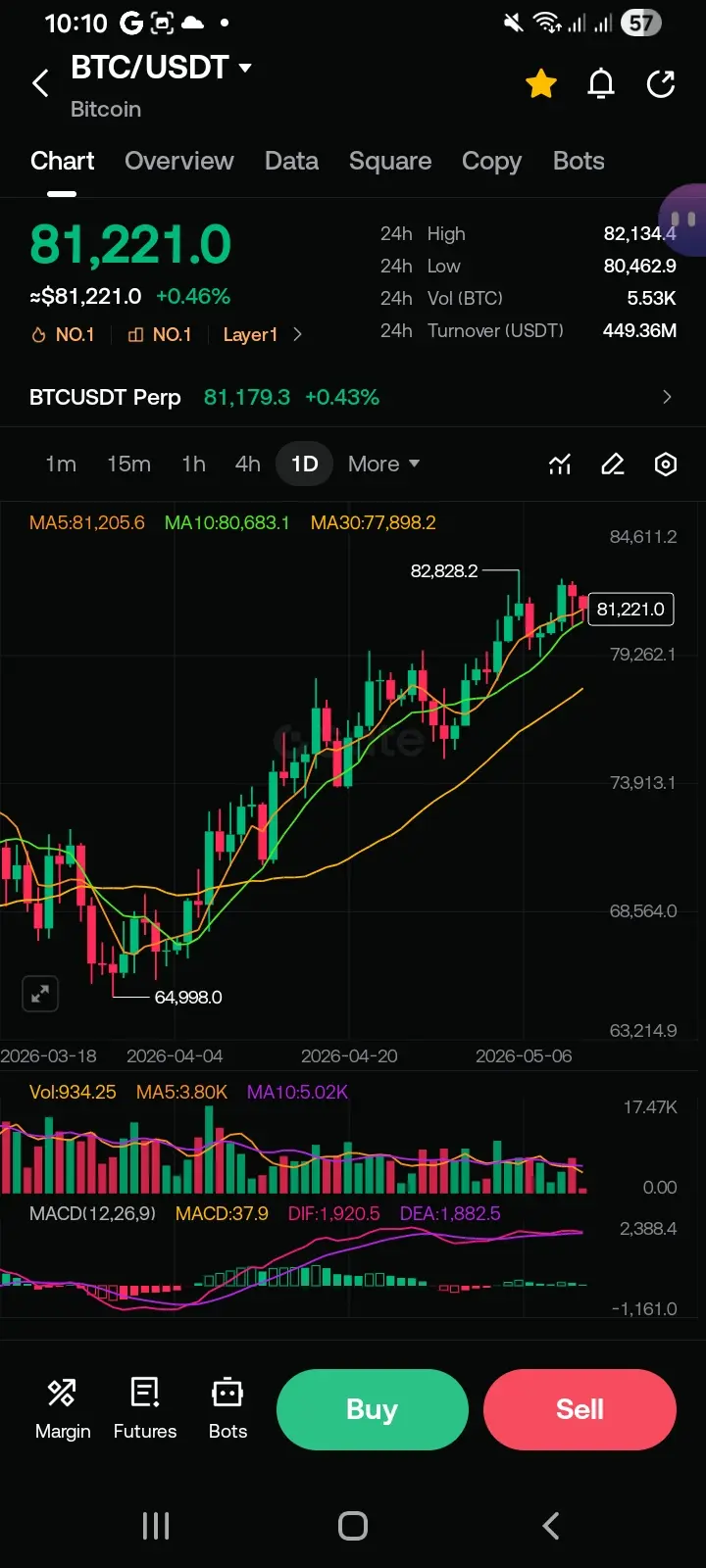The height and width of the screenshot is (1568, 706).
Task: Tap the purple floating assistant bubble
Action: click(x=683, y=220)
